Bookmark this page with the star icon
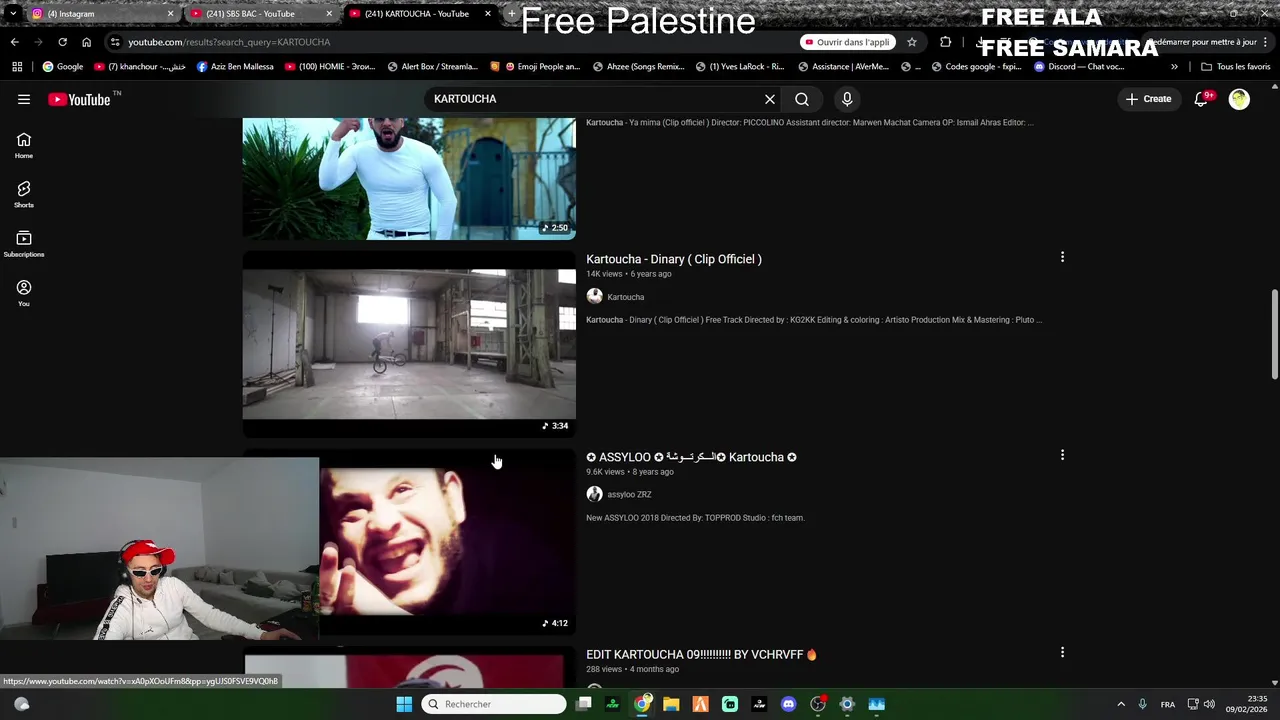Viewport: 1280px width, 720px height. pos(912,42)
